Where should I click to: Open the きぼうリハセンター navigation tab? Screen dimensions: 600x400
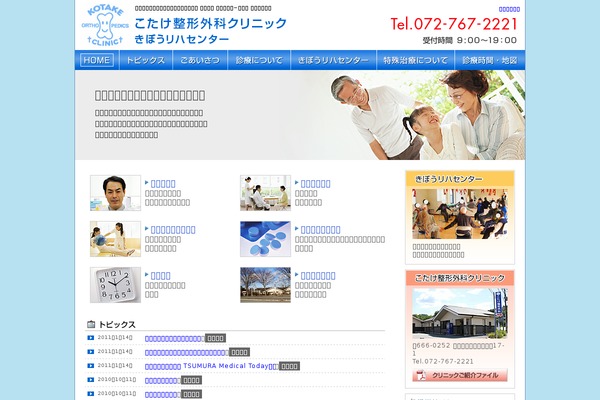click(x=333, y=60)
